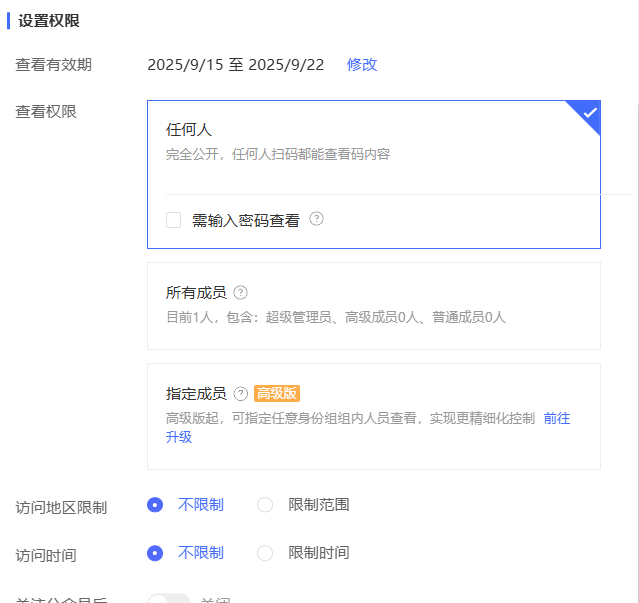Click the 修改 link beside 查看有效期
Viewport: 639px width, 603px height.
click(362, 64)
